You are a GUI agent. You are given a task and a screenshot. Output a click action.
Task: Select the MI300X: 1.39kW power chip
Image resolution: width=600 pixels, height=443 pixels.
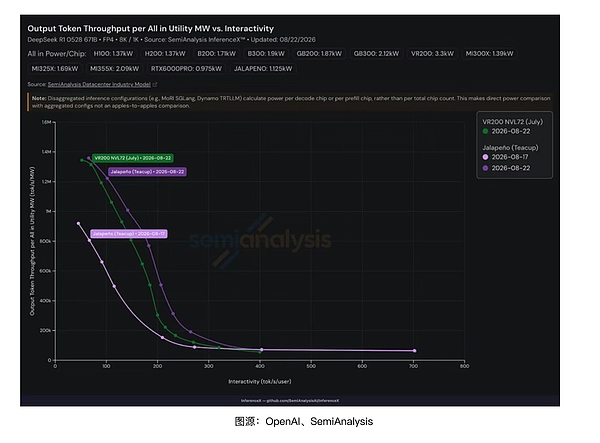point(489,54)
